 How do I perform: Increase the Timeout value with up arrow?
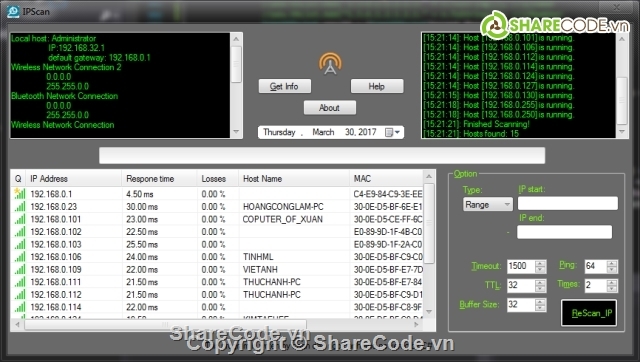[x=540, y=263]
